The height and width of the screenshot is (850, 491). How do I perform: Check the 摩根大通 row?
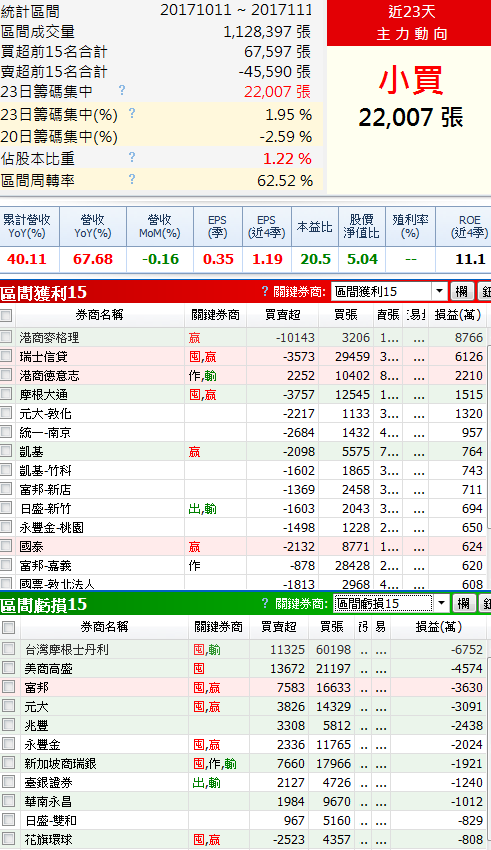point(6,394)
